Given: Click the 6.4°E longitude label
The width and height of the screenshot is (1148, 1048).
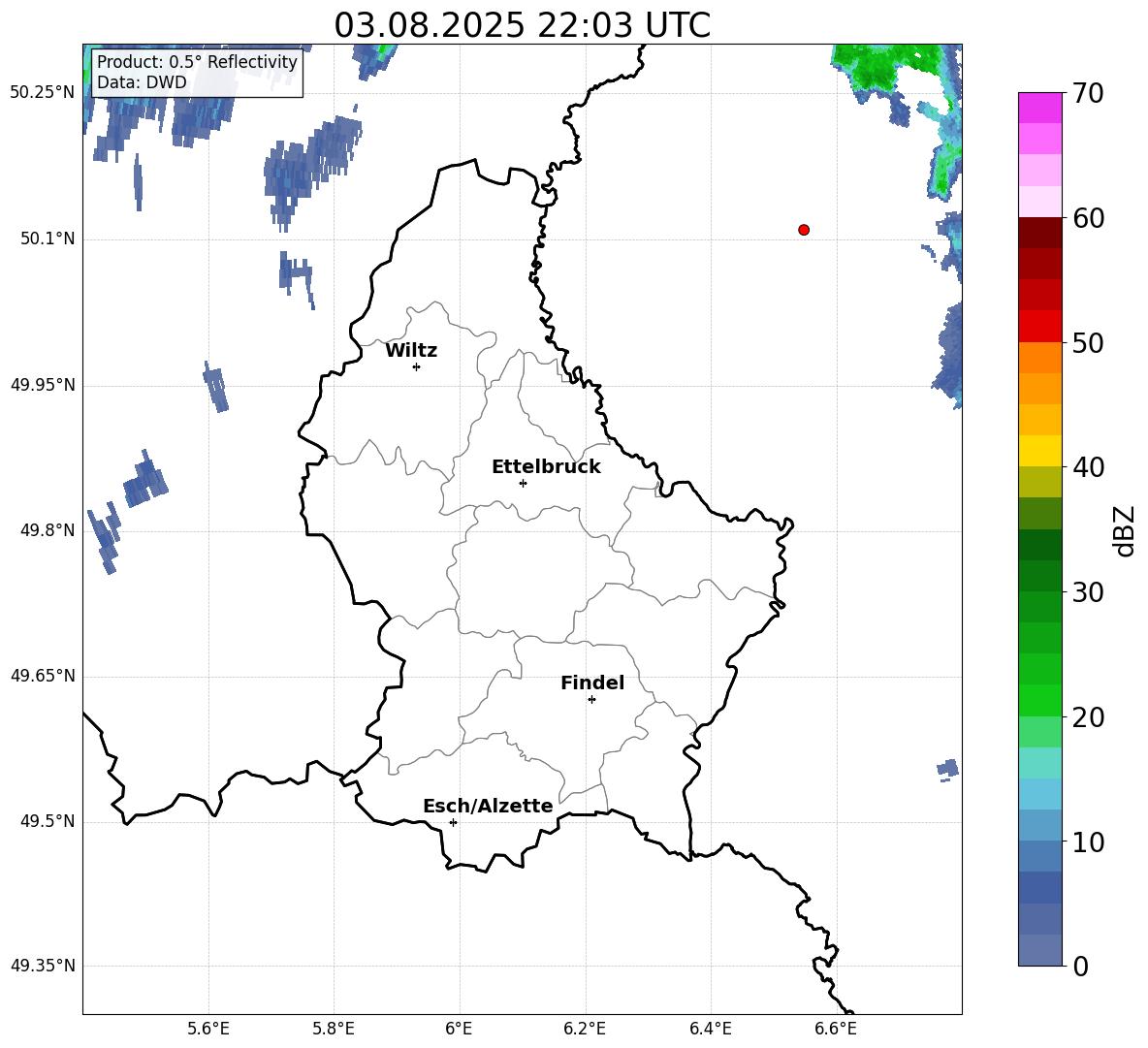Looking at the screenshot, I should 710,1029.
